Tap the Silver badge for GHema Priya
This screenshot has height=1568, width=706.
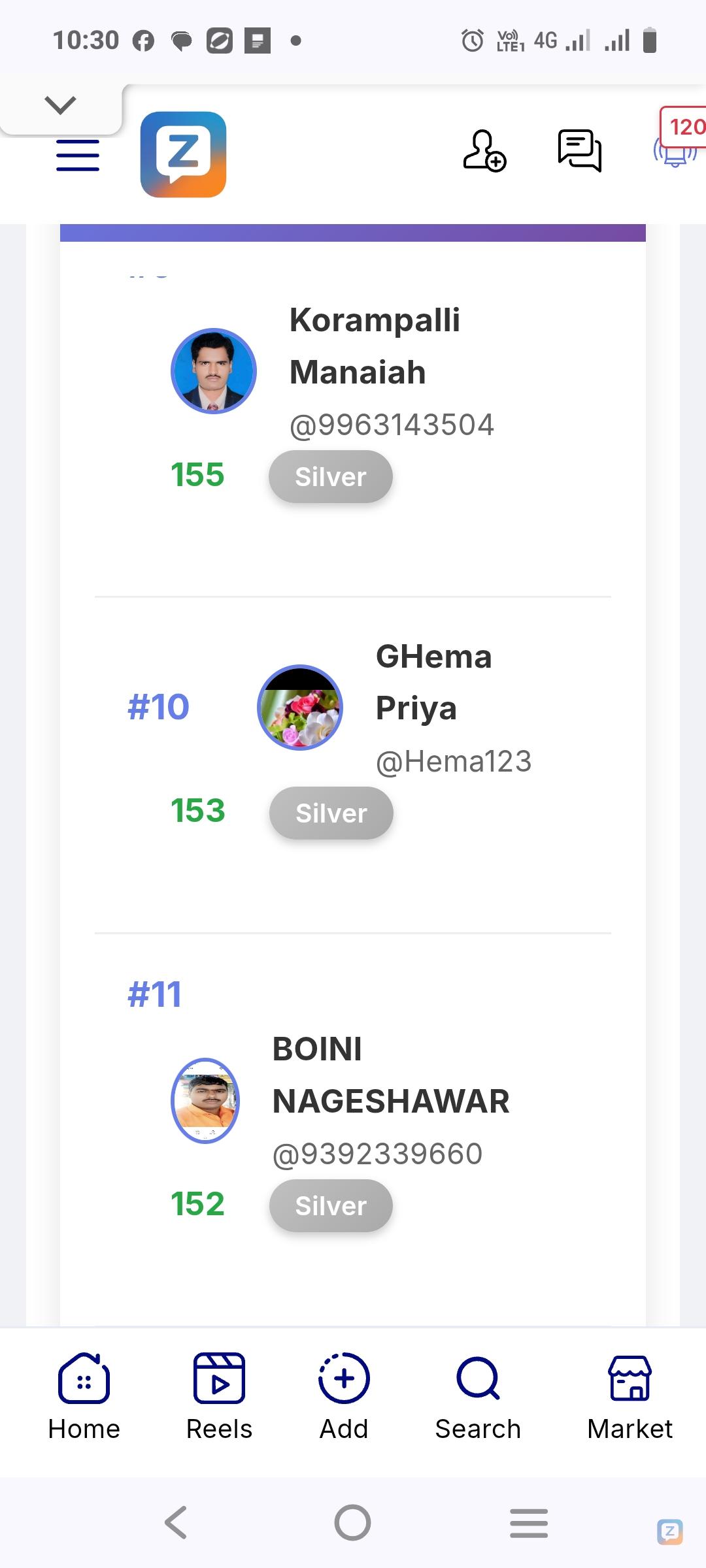click(x=331, y=813)
